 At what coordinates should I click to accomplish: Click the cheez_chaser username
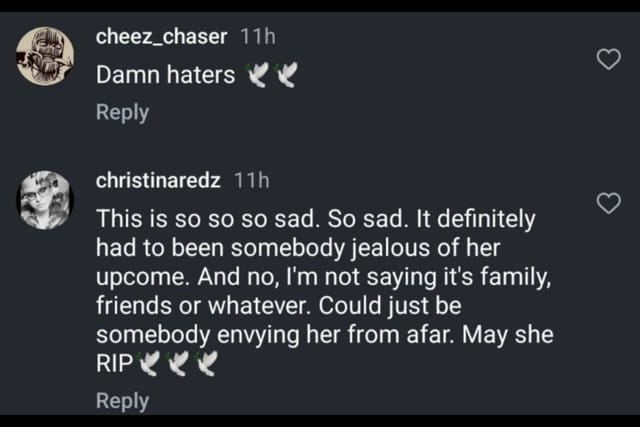point(161,37)
